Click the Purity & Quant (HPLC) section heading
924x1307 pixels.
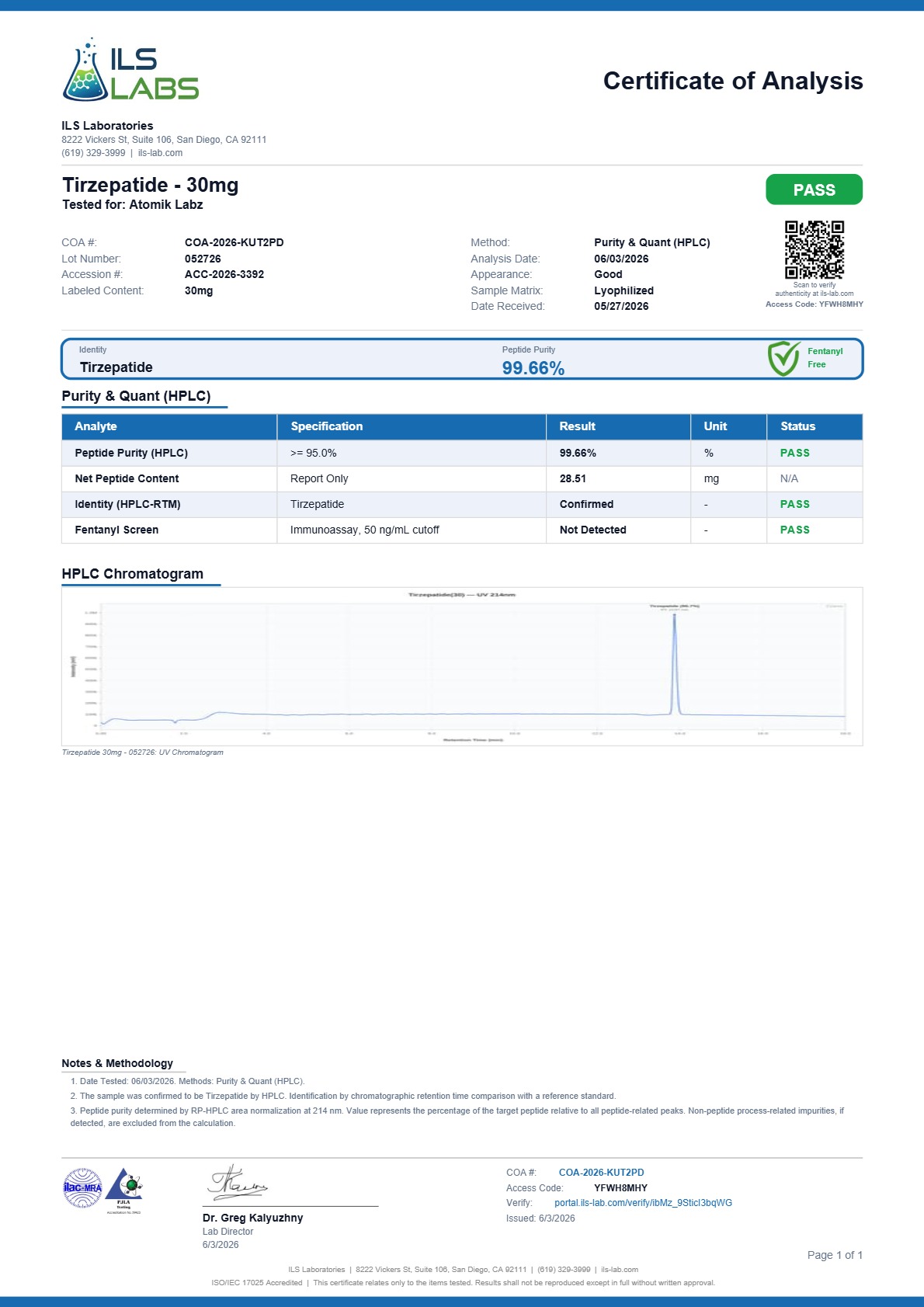137,396
